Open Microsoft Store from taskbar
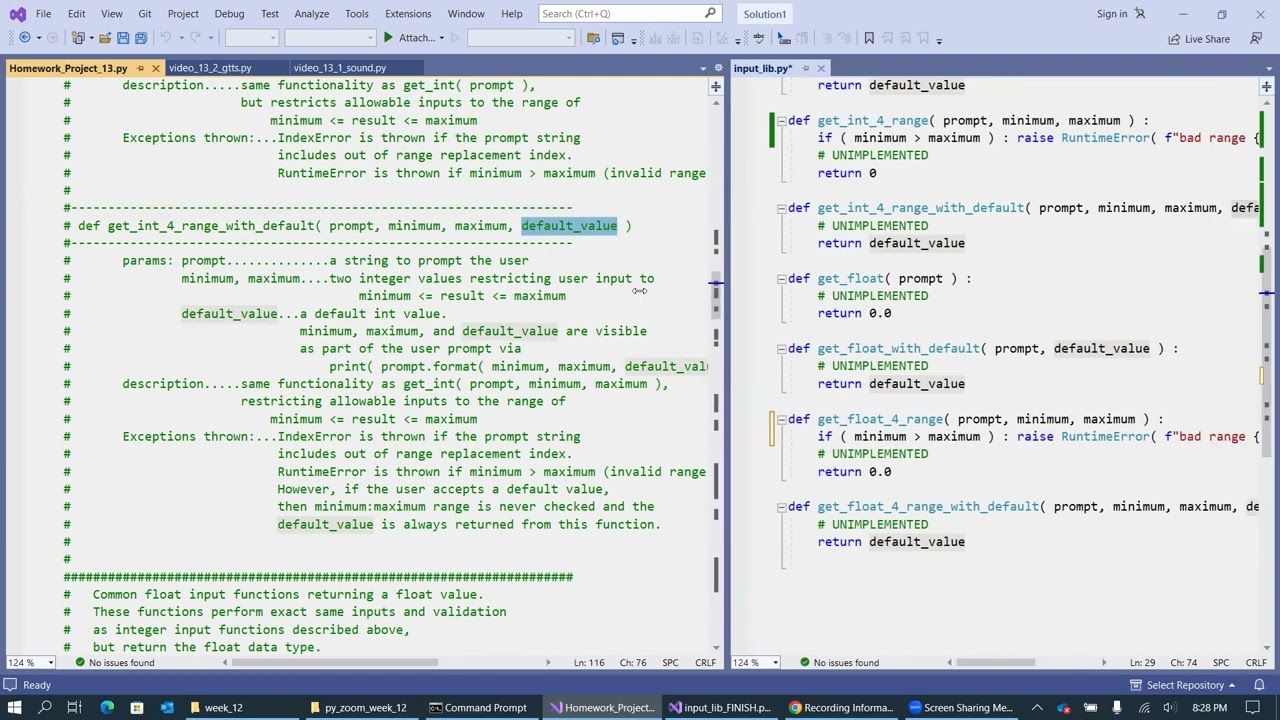The height and width of the screenshot is (720, 1280). pos(137,708)
